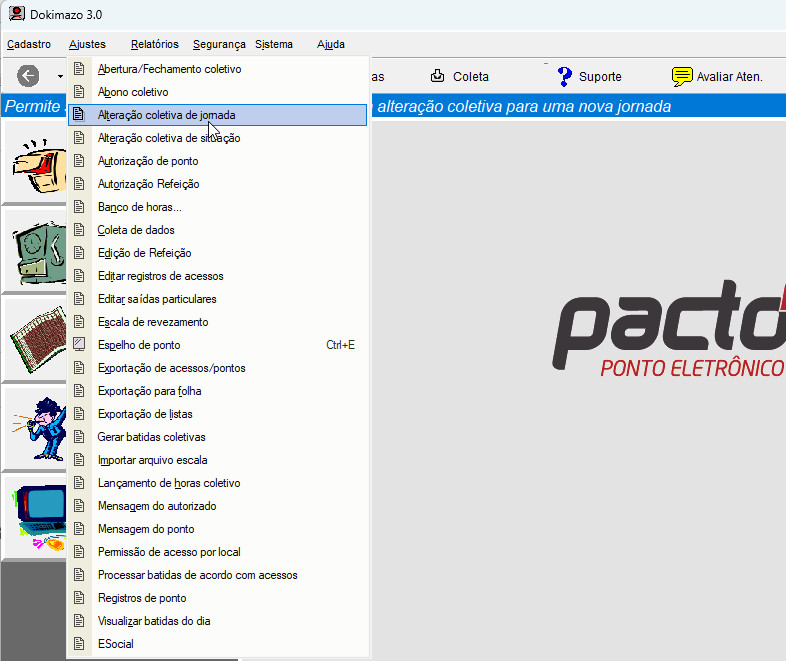The image size is (786, 661).
Task: Click the back arrow toolbar icon
Action: pos(28,76)
